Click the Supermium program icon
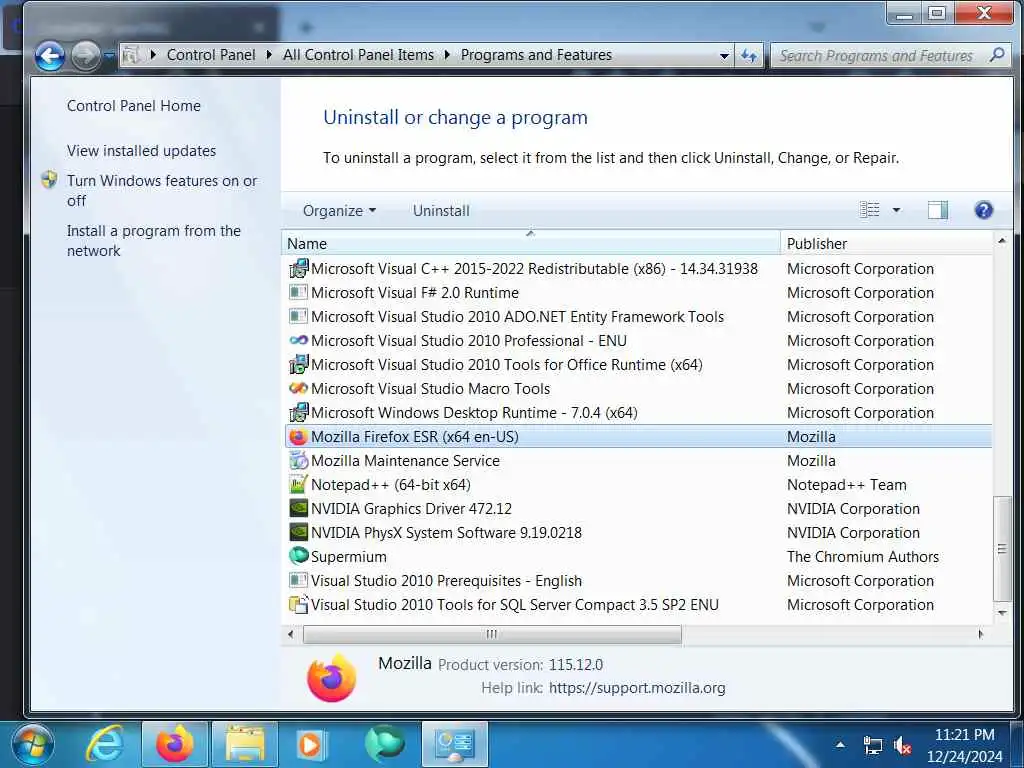The image size is (1024, 768). click(x=298, y=556)
